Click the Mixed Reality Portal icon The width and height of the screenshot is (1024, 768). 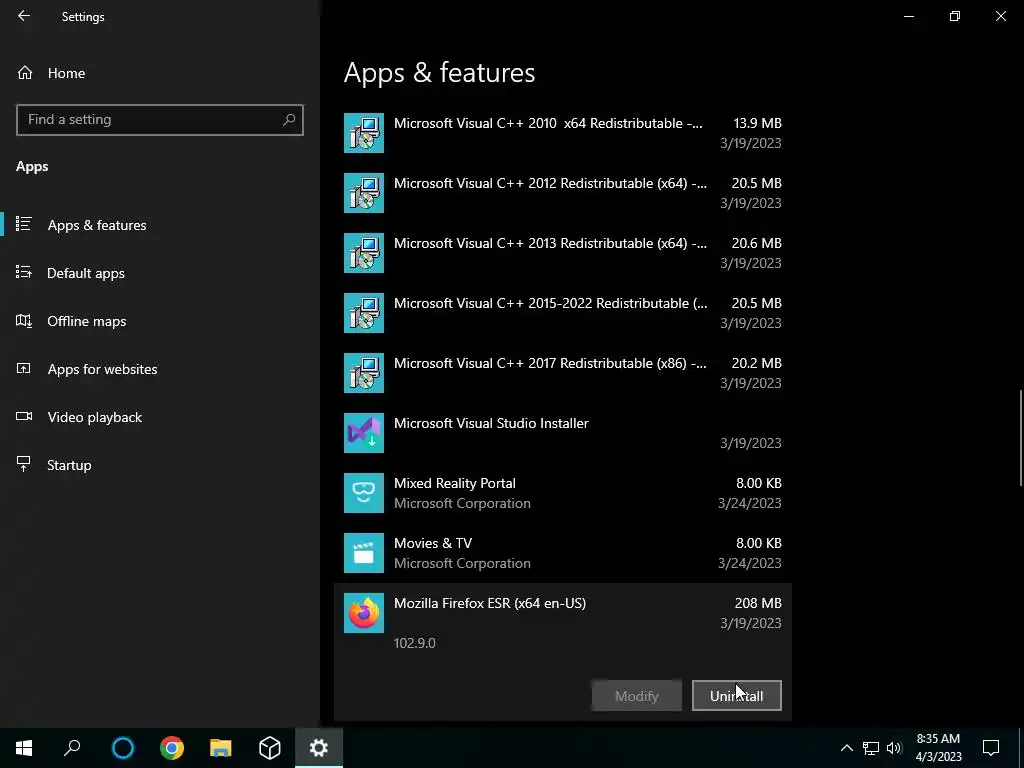[x=364, y=493]
